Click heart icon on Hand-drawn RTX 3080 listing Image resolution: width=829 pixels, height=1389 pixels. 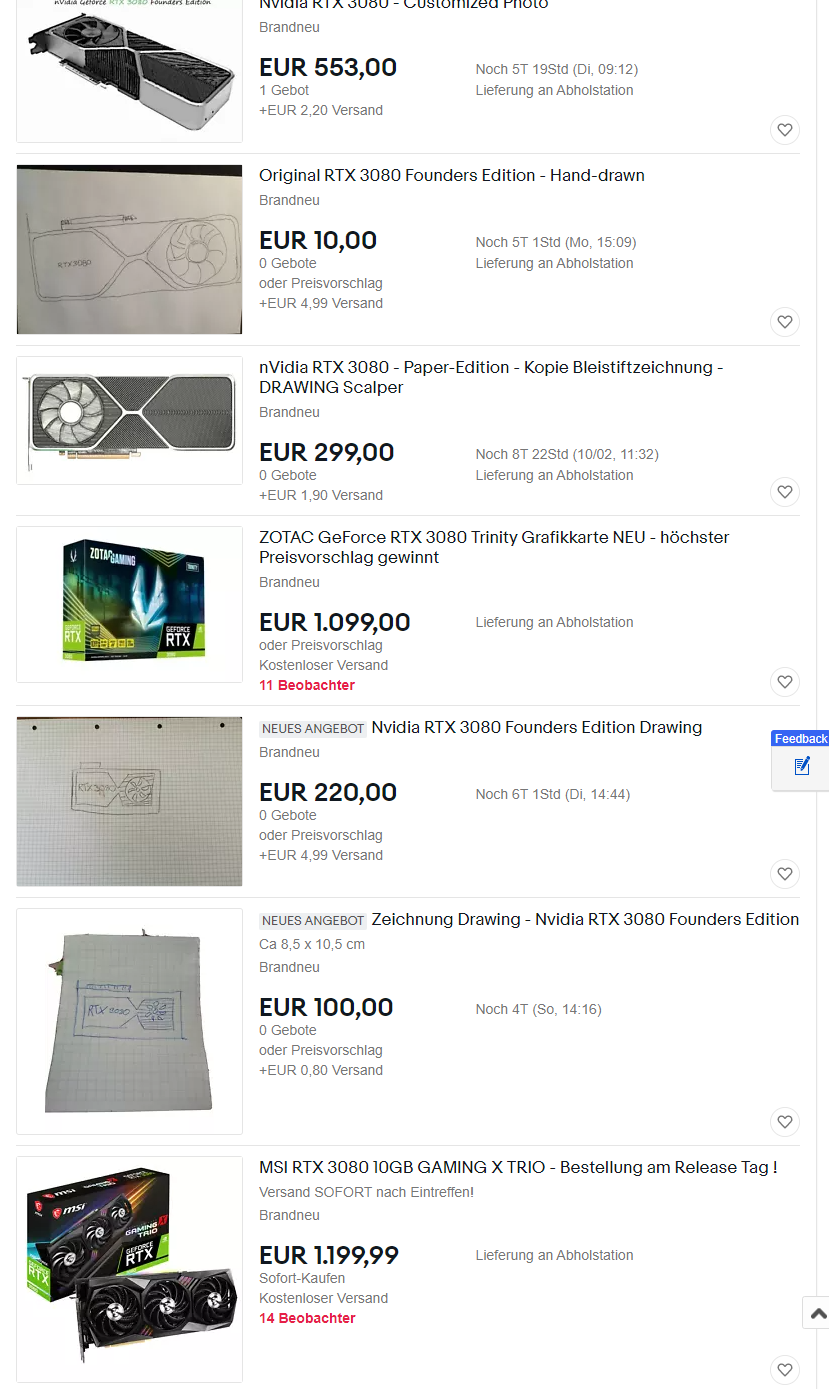785,322
